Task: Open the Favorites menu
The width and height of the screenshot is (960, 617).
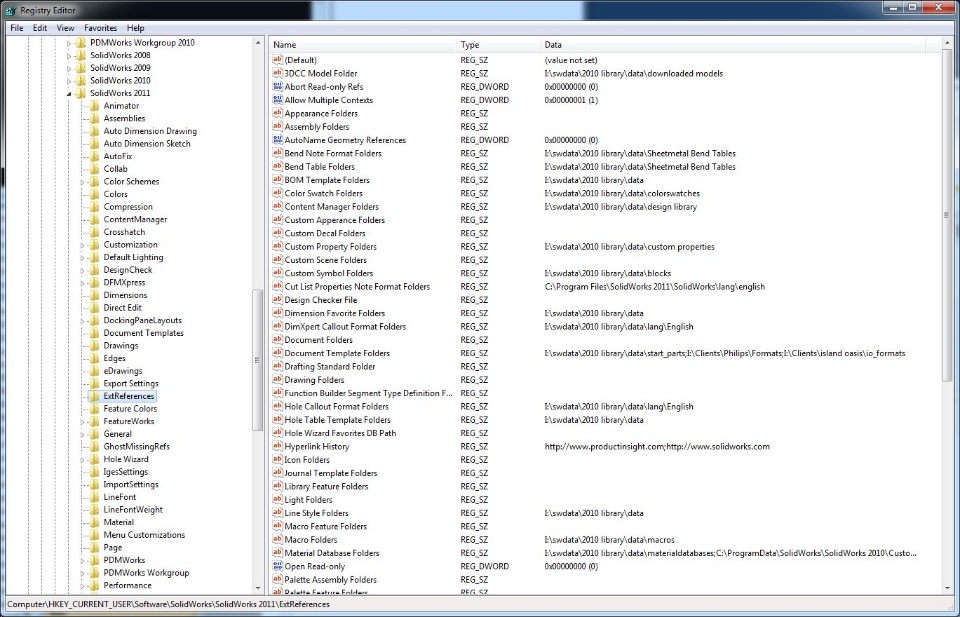Action: 100,28
